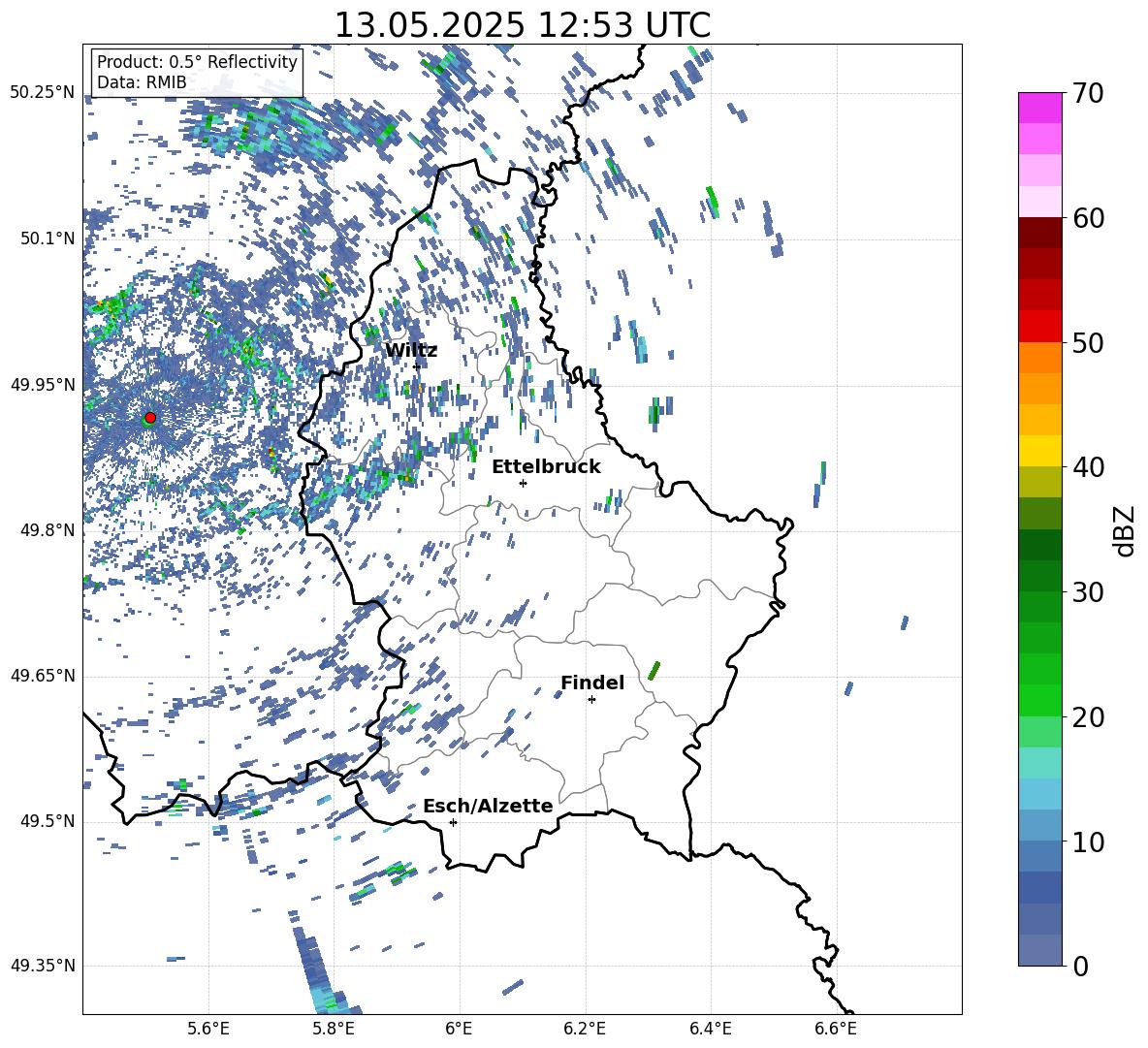The width and height of the screenshot is (1148, 1048).
Task: Click the cross marker below Ettelbruck
Action: tap(523, 483)
